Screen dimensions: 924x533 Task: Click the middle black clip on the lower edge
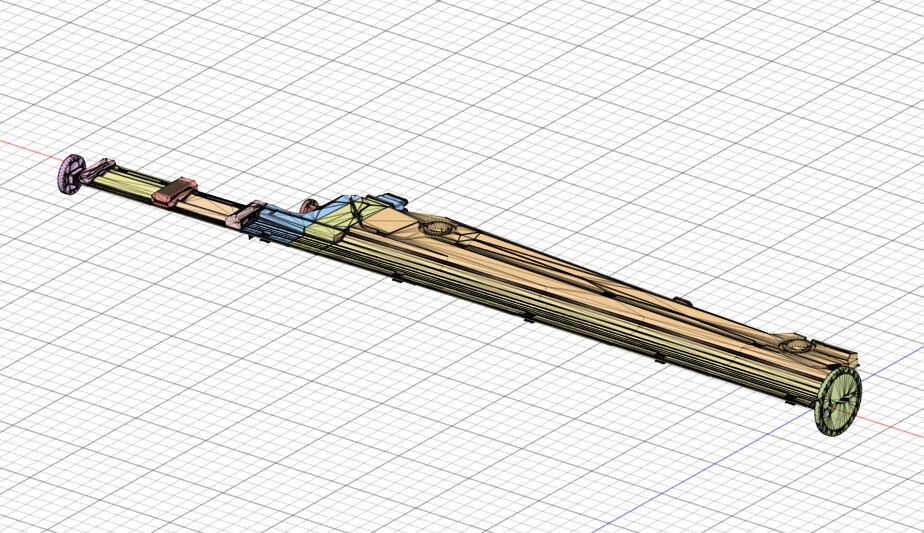tap(529, 318)
